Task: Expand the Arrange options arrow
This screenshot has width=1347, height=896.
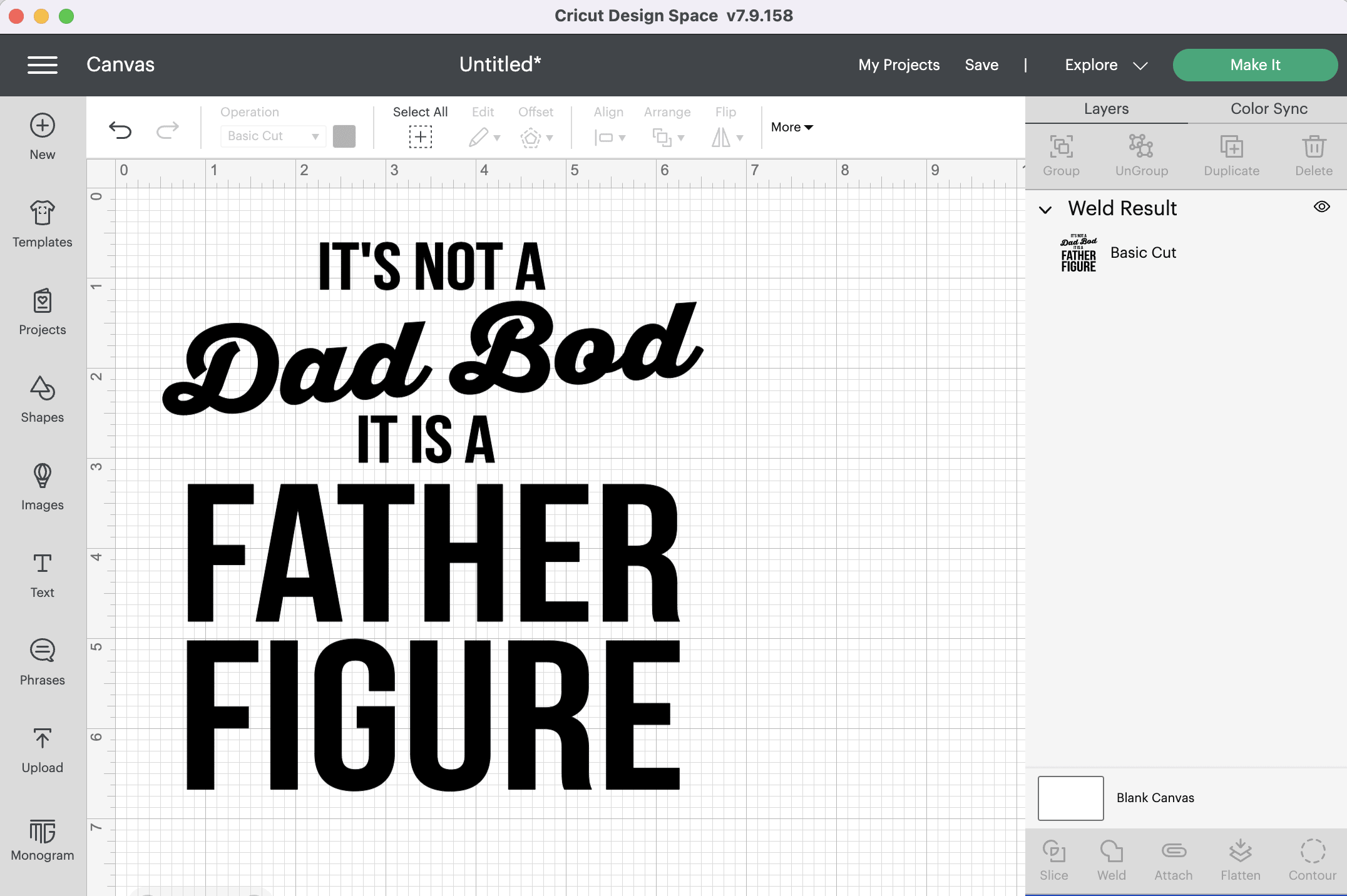Action: pyautogui.click(x=681, y=138)
